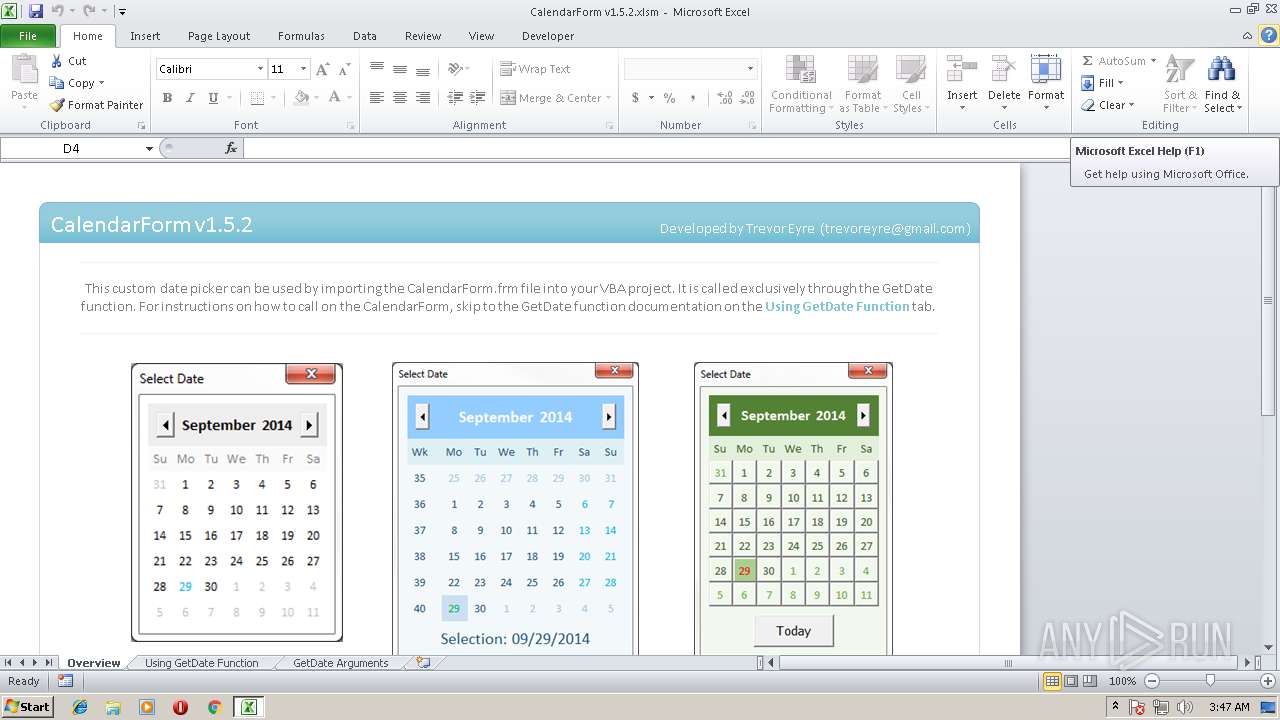This screenshot has height=720, width=1280.
Task: Switch to Using GetDate Function sheet tab
Action: (201, 663)
